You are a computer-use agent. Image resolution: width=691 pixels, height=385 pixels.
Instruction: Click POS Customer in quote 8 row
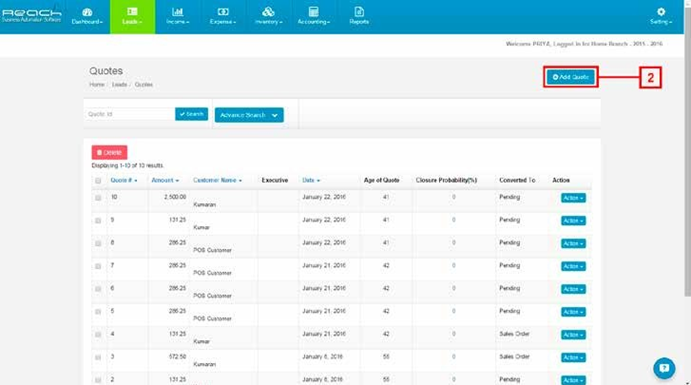click(212, 250)
